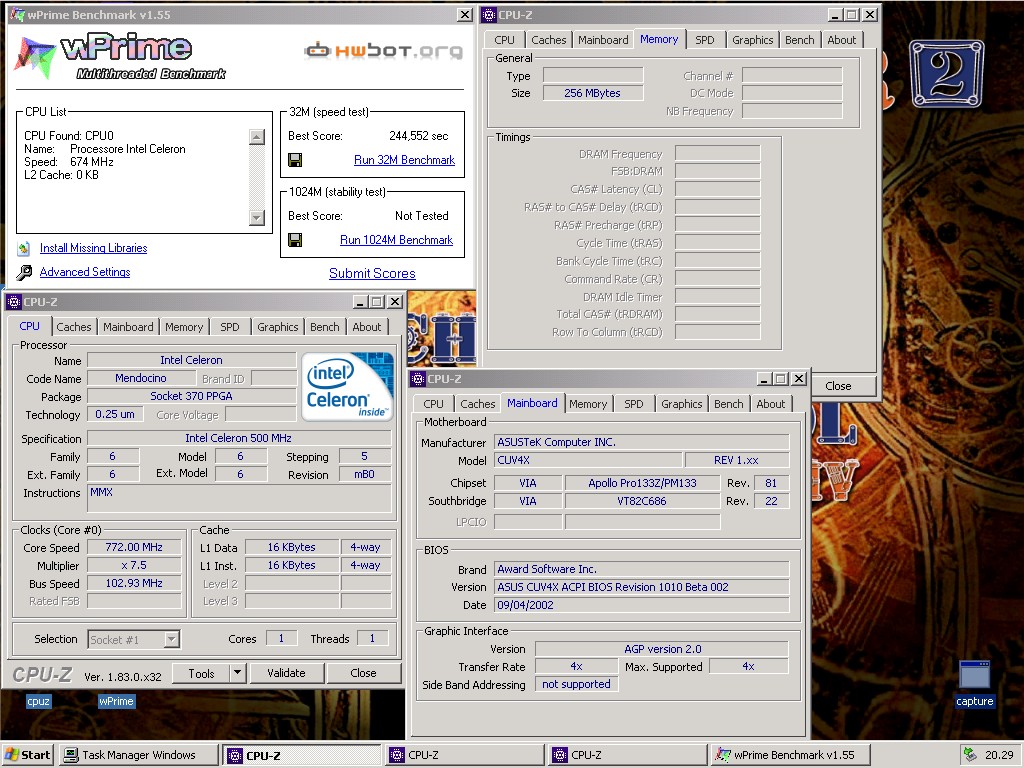Click the save icon beside 1024M Best Score
Screen dimensions: 1024x768
click(295, 240)
